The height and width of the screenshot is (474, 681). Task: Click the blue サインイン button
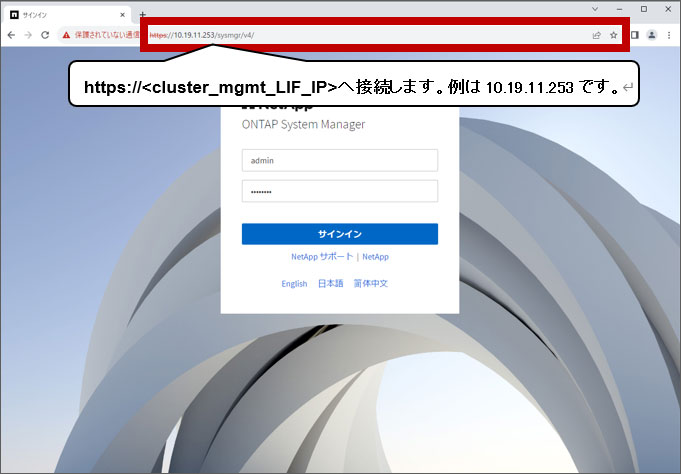[x=340, y=234]
